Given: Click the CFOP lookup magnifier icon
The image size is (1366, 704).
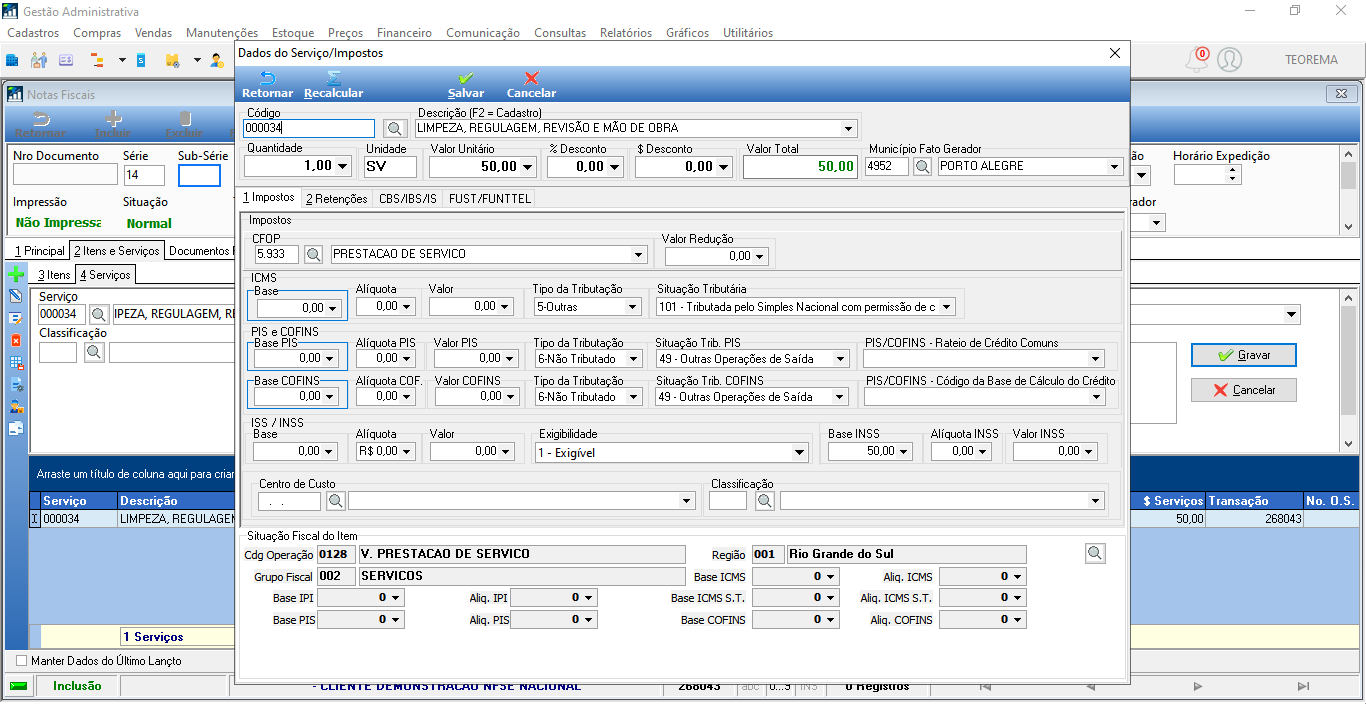Looking at the screenshot, I should [314, 254].
